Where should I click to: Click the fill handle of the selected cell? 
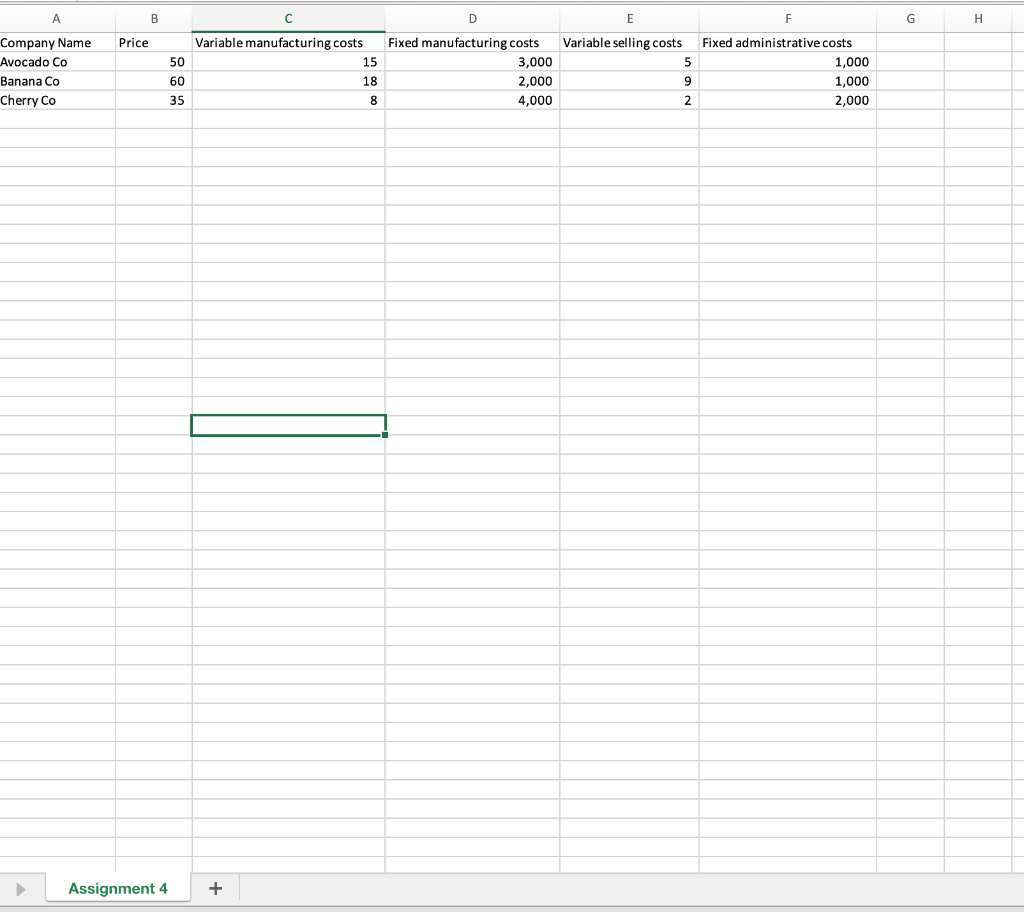(x=385, y=437)
